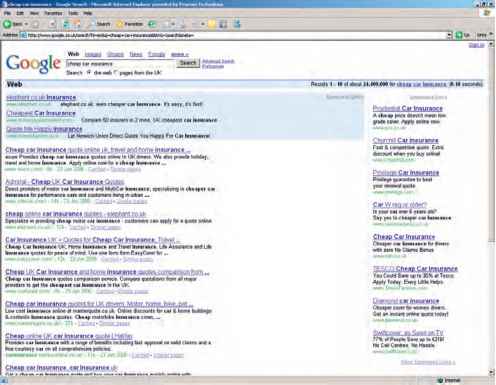
Task: Switch to the News search tab
Action: (x=136, y=54)
